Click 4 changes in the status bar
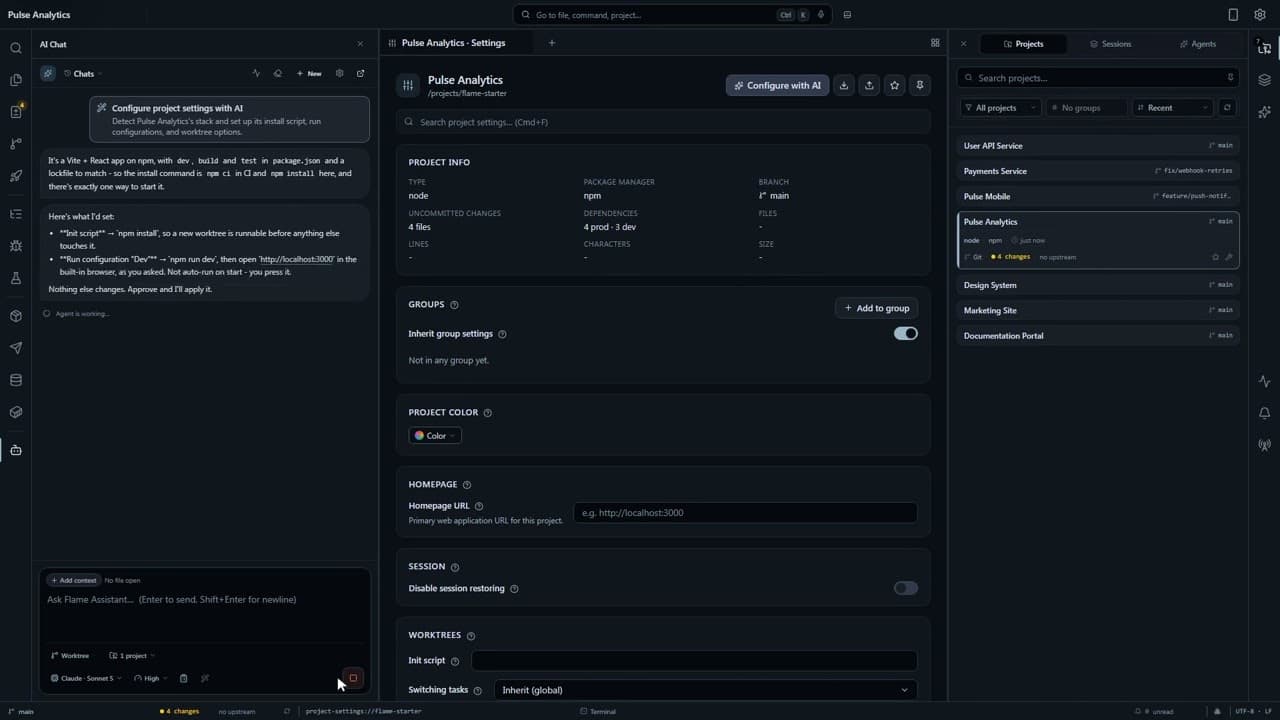 point(180,711)
